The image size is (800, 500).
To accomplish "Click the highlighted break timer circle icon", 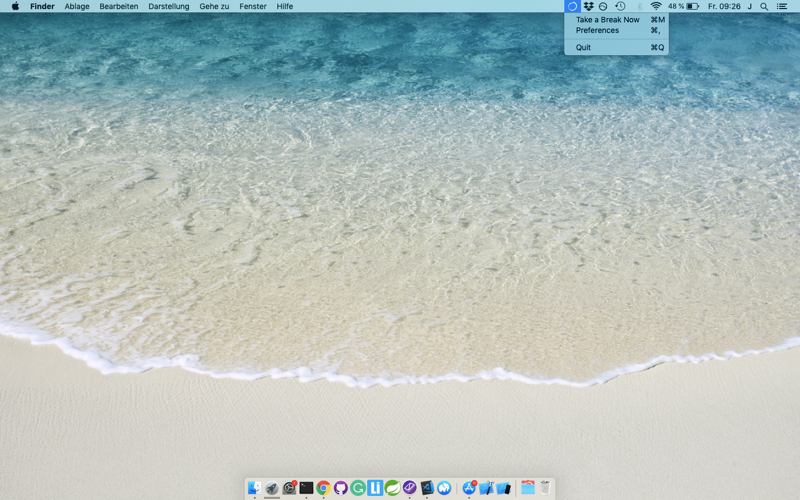I will pyautogui.click(x=572, y=6).
